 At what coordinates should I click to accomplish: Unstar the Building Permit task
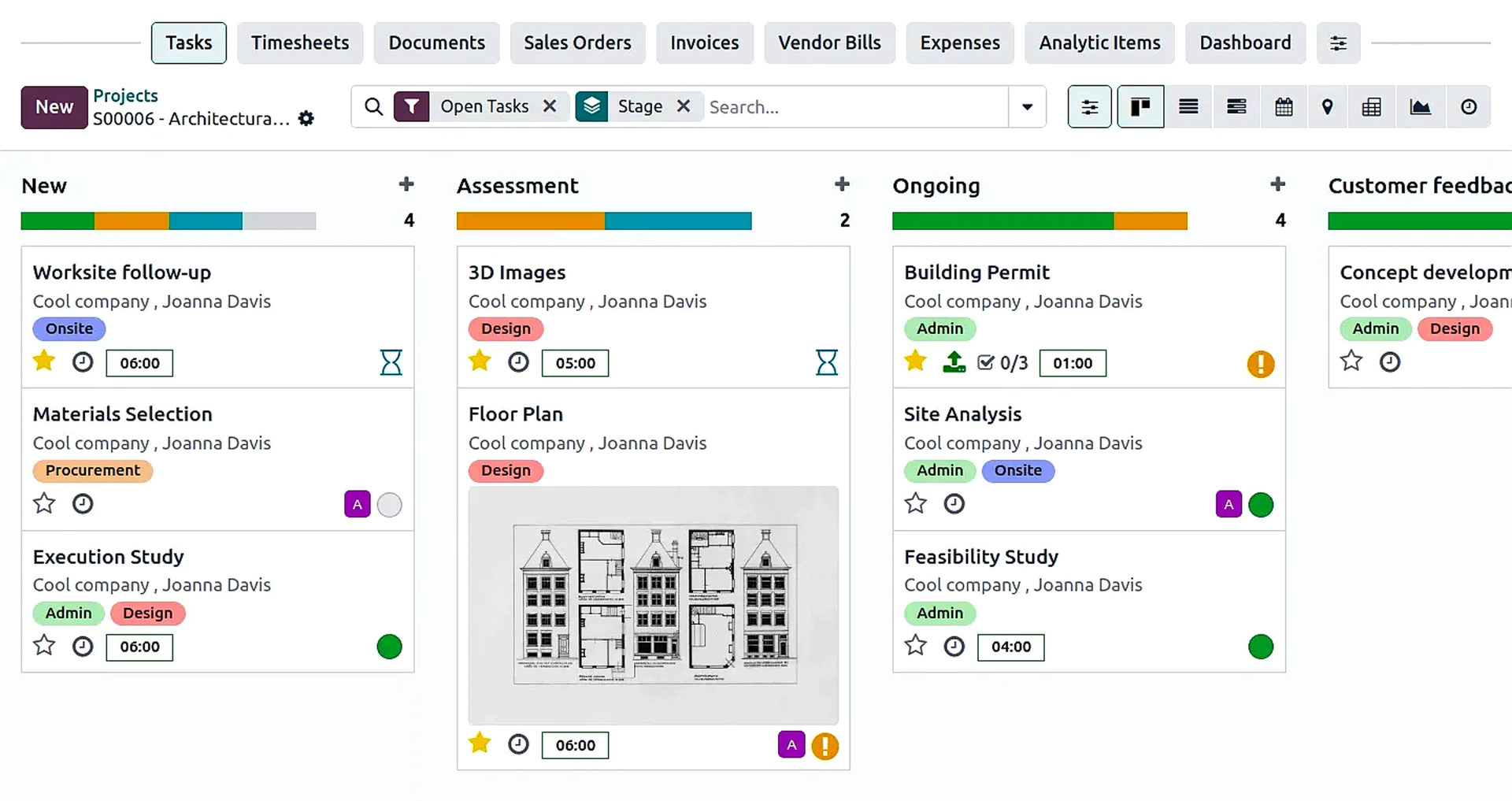pos(915,362)
